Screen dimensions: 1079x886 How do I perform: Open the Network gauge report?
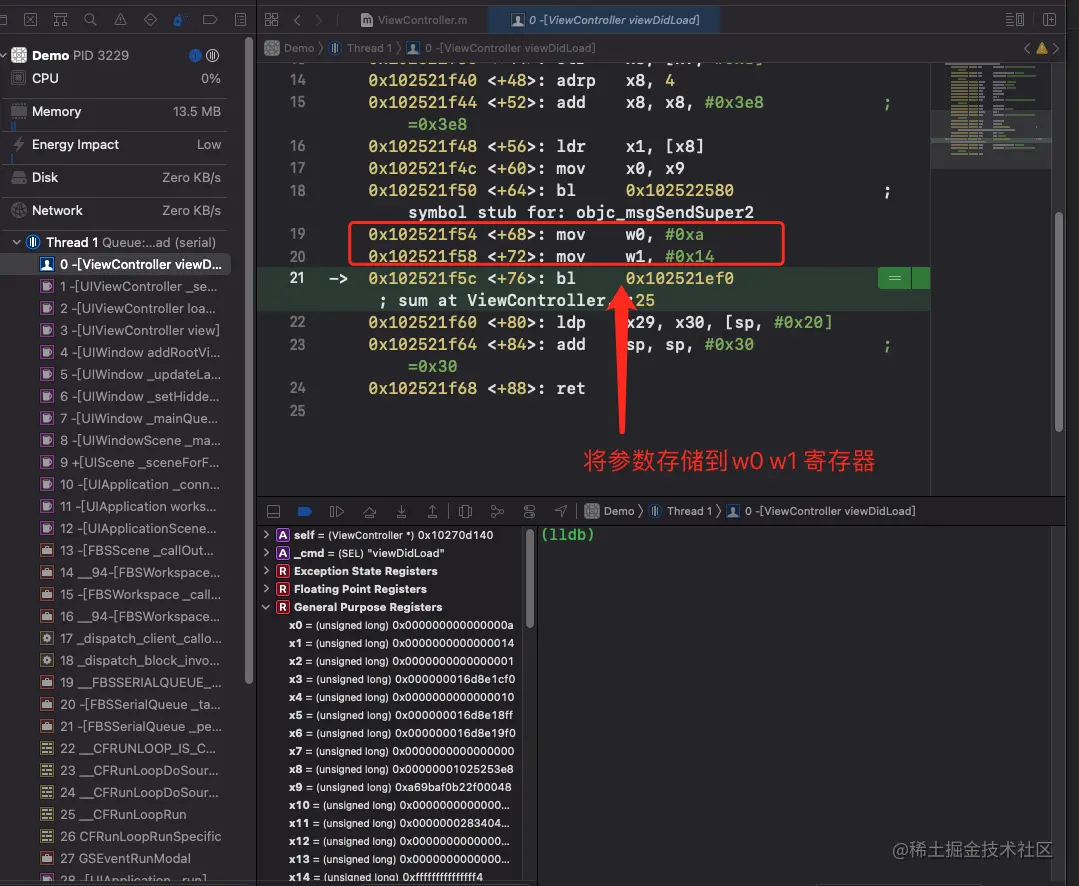(x=116, y=210)
